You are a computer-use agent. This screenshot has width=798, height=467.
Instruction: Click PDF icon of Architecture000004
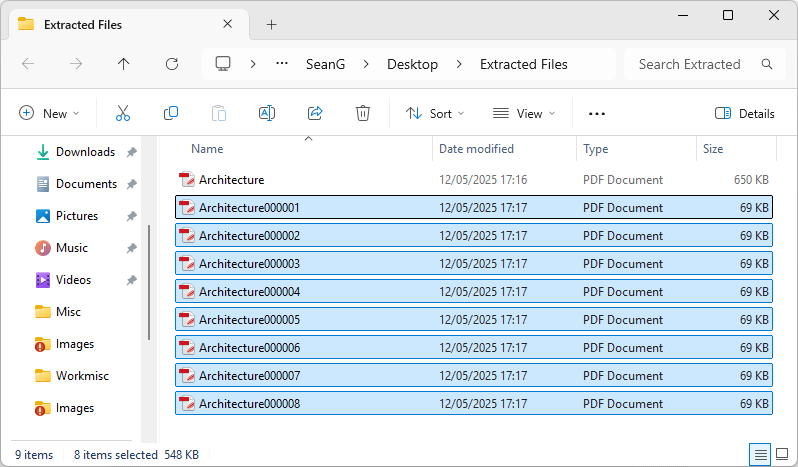[187, 291]
